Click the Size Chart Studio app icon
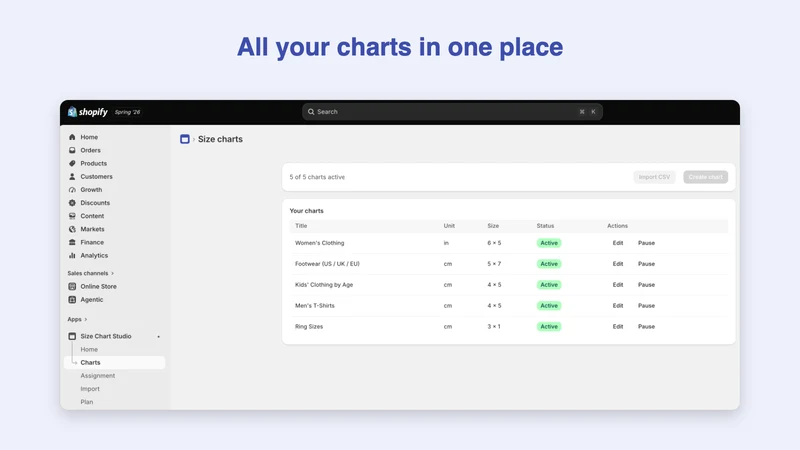 pyautogui.click(x=72, y=336)
